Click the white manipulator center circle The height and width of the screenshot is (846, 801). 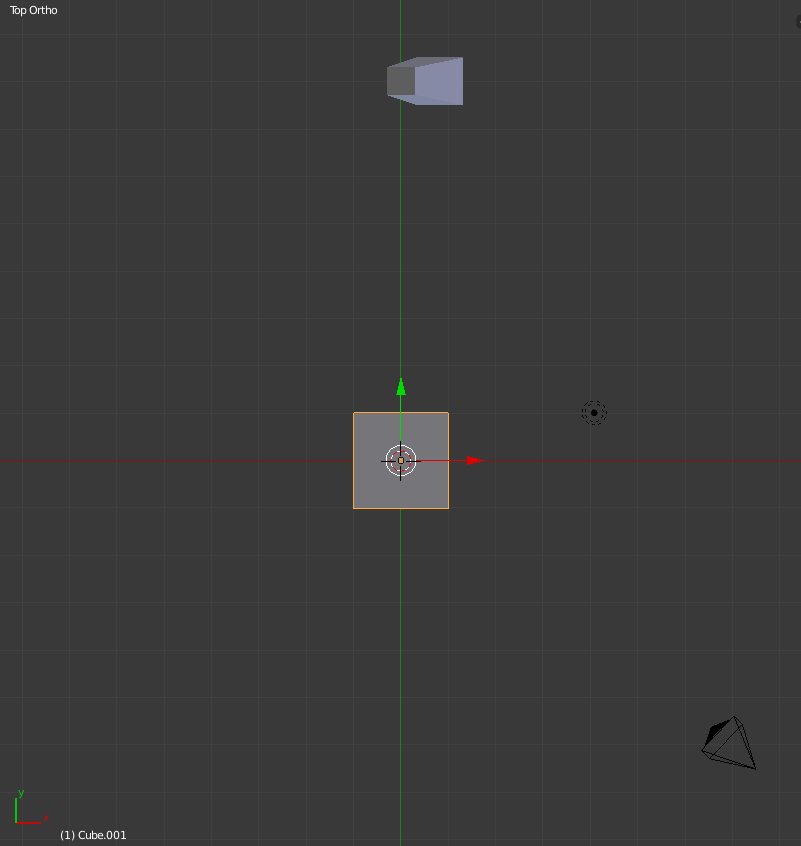(x=401, y=460)
